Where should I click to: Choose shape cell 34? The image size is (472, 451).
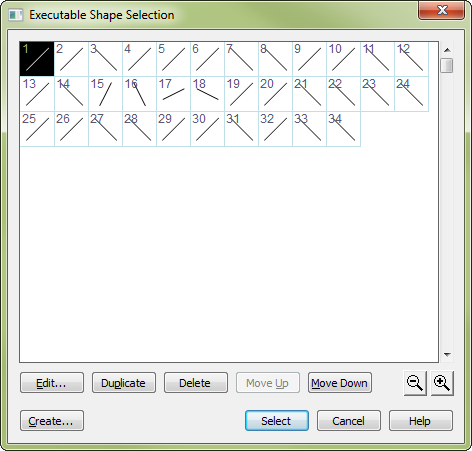coord(343,129)
